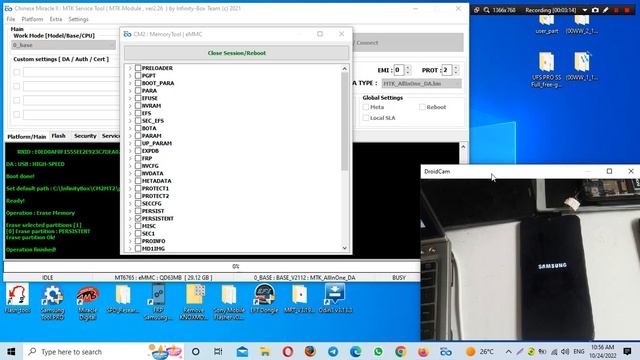Open the Flash tools desktop shortcut
The height and width of the screenshot is (360, 640).
18,299
